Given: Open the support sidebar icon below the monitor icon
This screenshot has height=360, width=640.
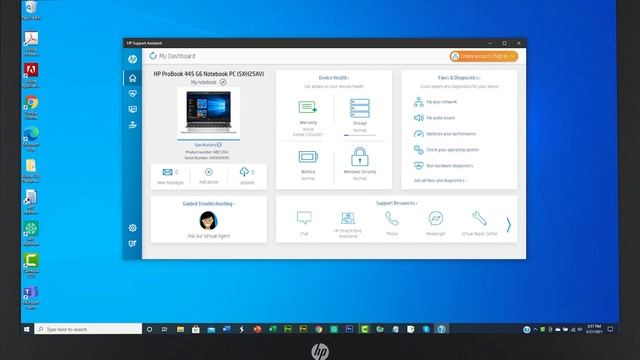Looking at the screenshot, I should pos(133,125).
